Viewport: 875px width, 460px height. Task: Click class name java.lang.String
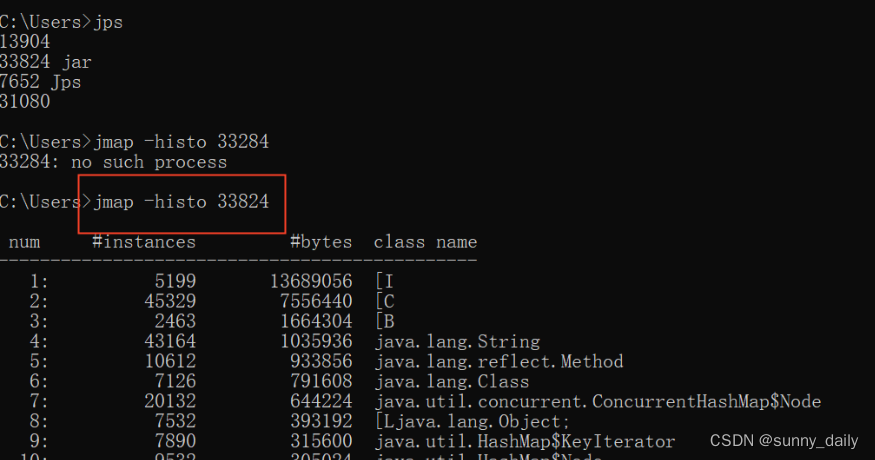tap(458, 342)
